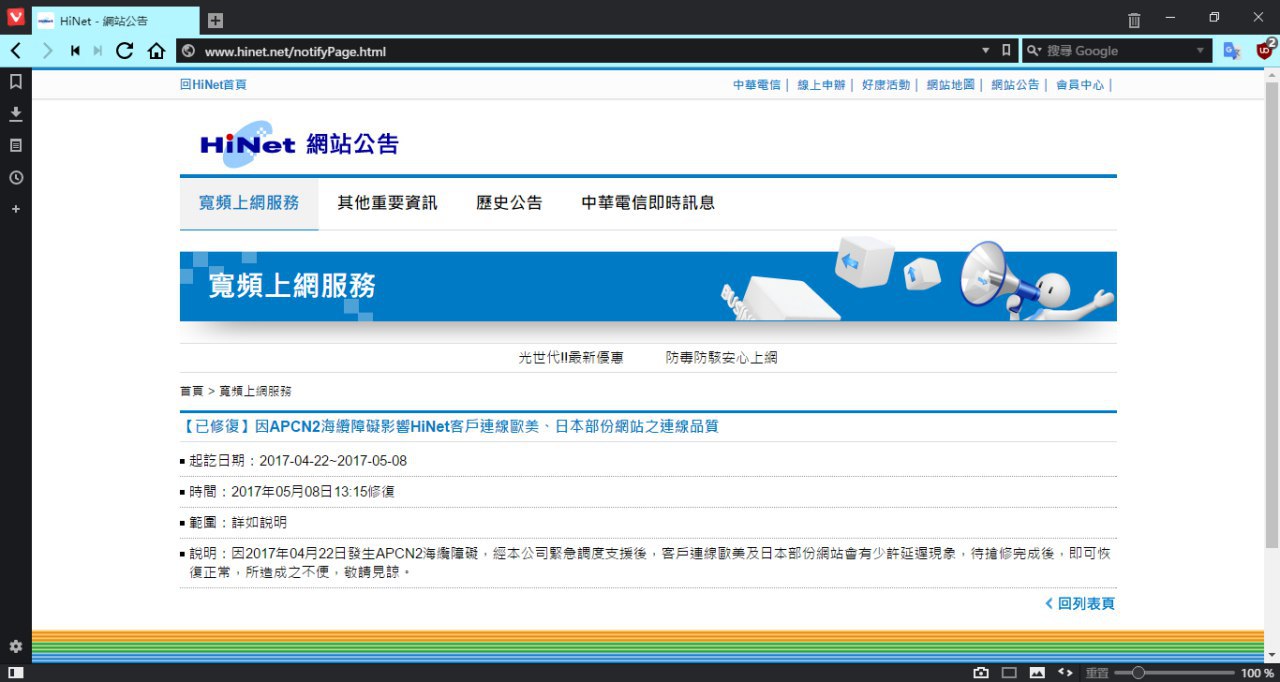Bookmark this page from the address bar
Image resolution: width=1280 pixels, height=682 pixels.
[1006, 50]
